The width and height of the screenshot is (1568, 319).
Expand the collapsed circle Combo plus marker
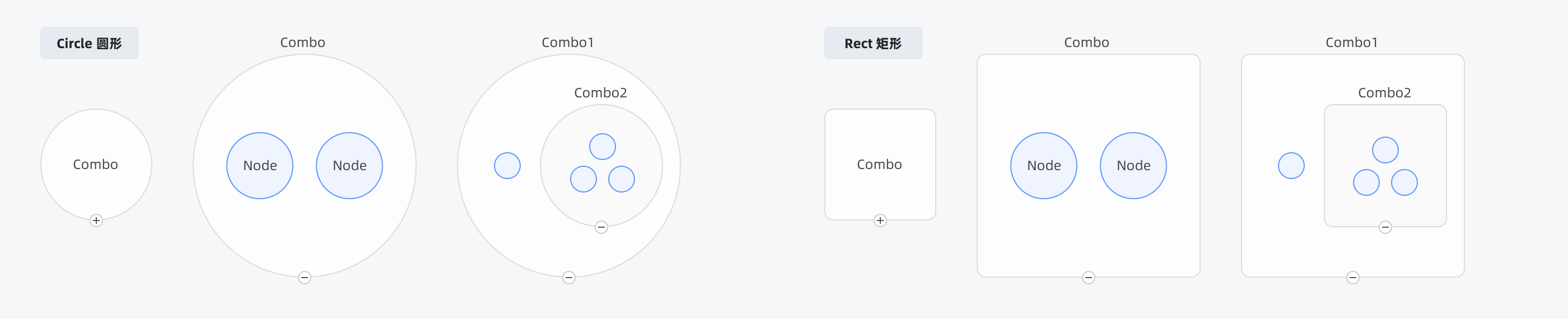coord(96,221)
